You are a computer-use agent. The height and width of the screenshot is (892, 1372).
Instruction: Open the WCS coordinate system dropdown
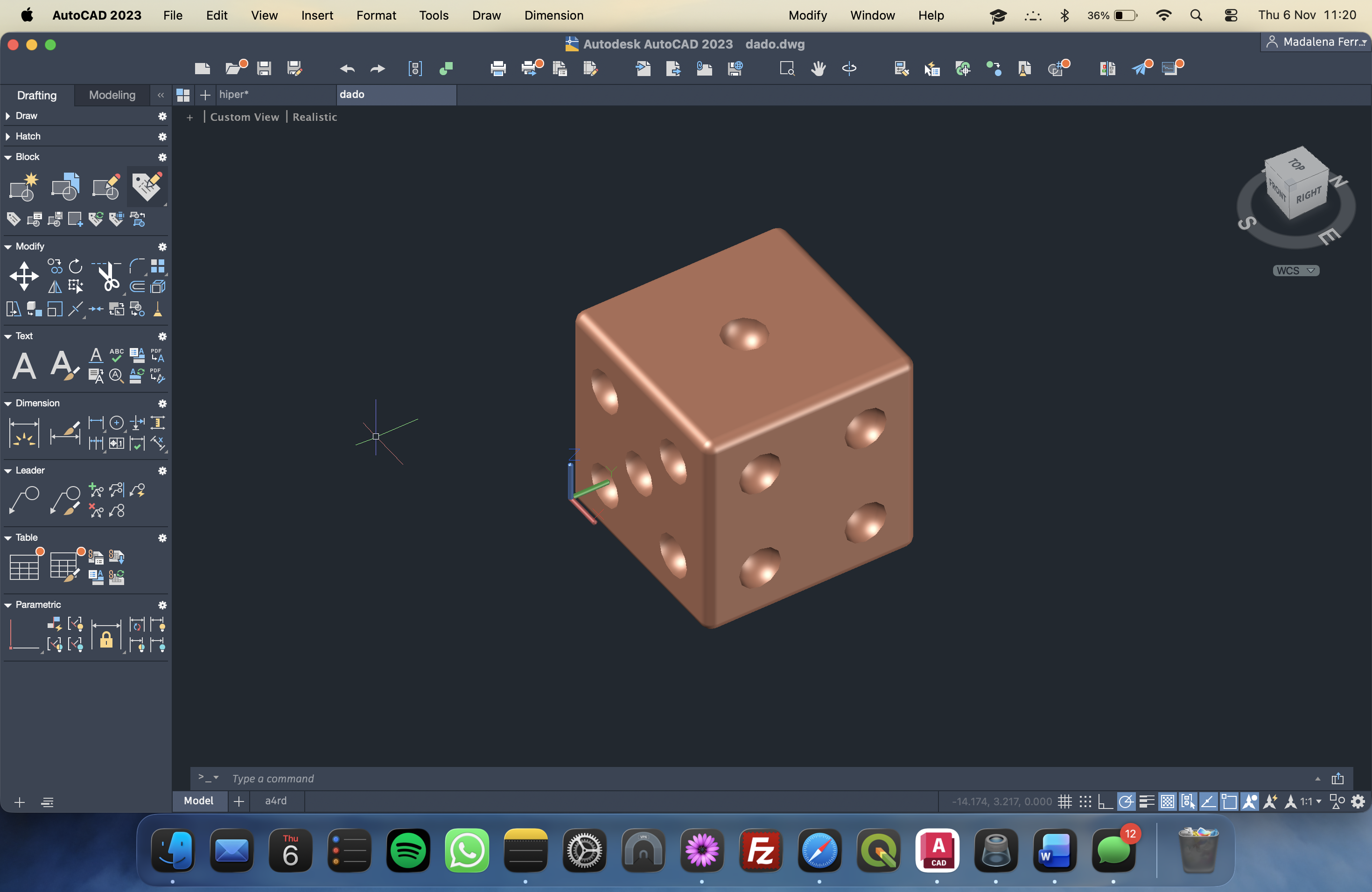coord(1295,271)
